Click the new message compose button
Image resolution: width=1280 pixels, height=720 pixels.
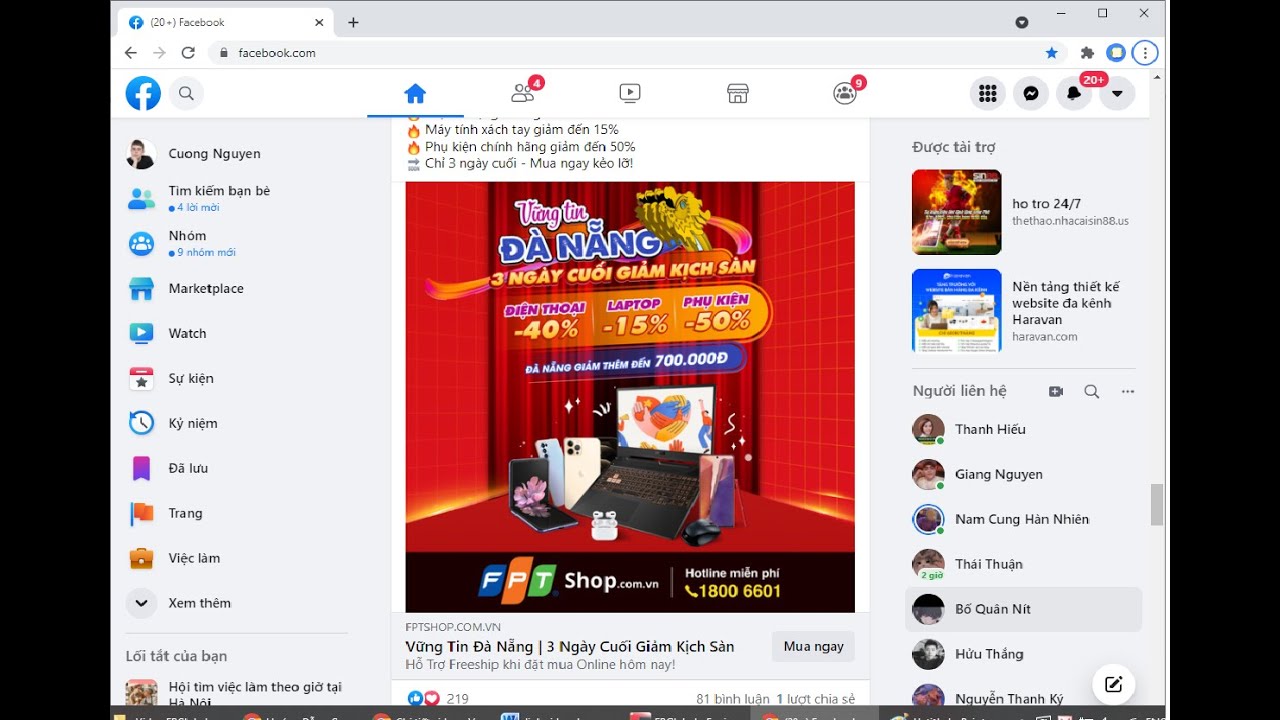tap(1113, 685)
